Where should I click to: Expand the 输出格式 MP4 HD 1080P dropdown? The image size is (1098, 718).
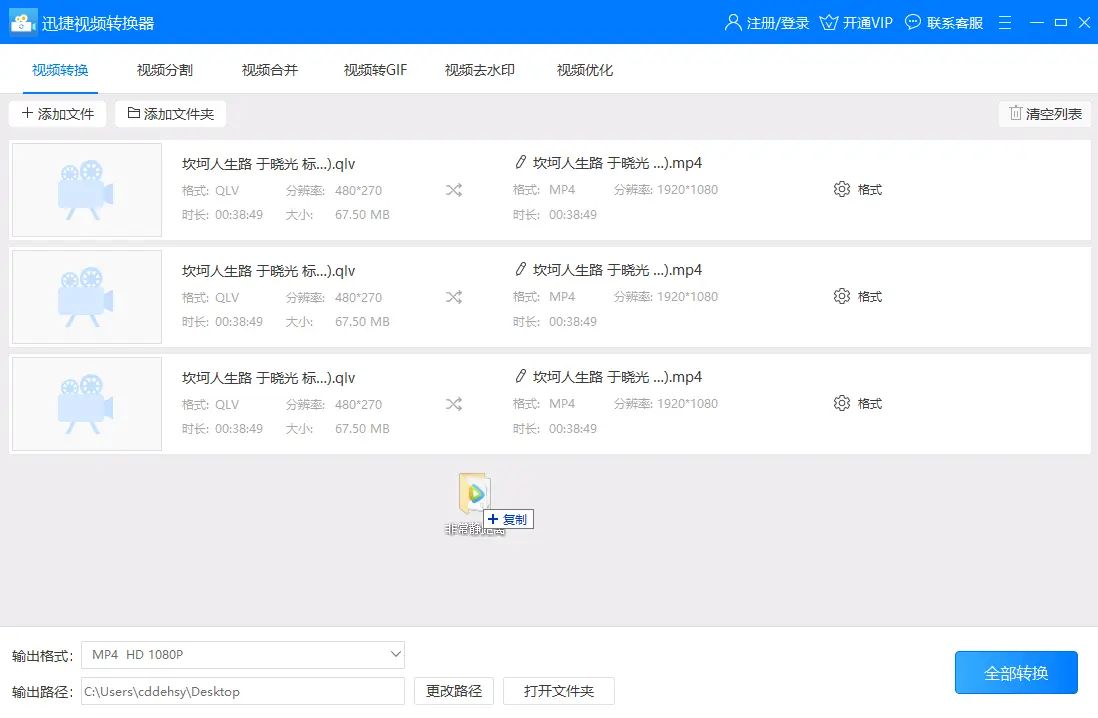click(243, 655)
